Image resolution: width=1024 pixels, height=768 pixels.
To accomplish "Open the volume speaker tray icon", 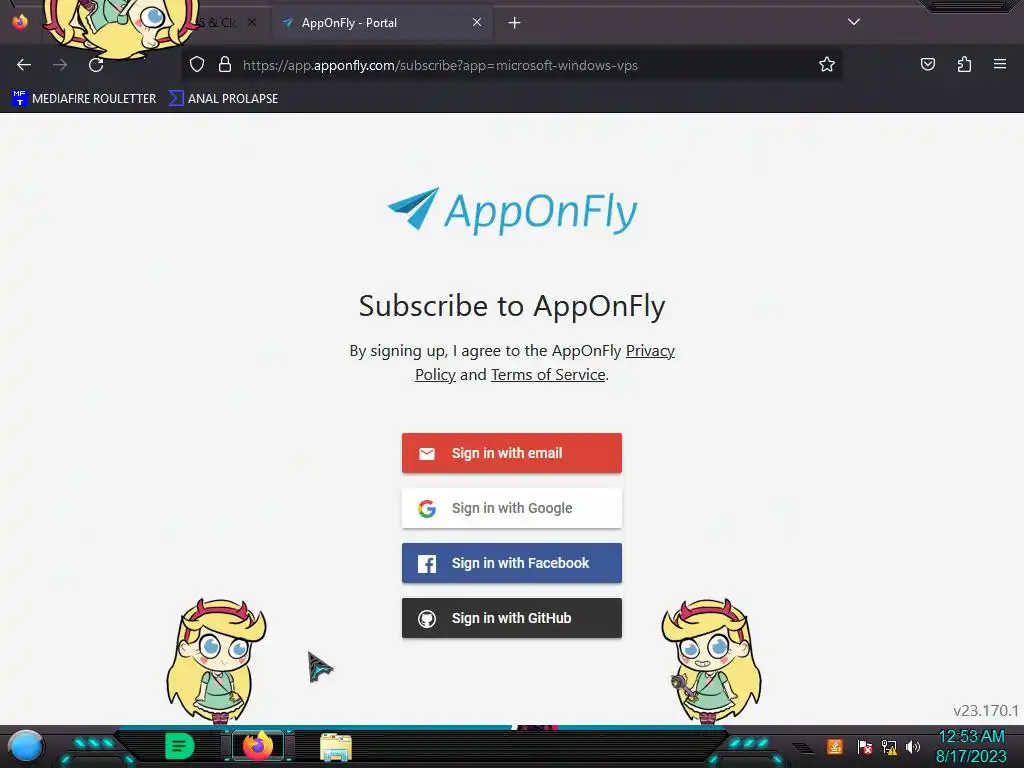I will pos(913,746).
